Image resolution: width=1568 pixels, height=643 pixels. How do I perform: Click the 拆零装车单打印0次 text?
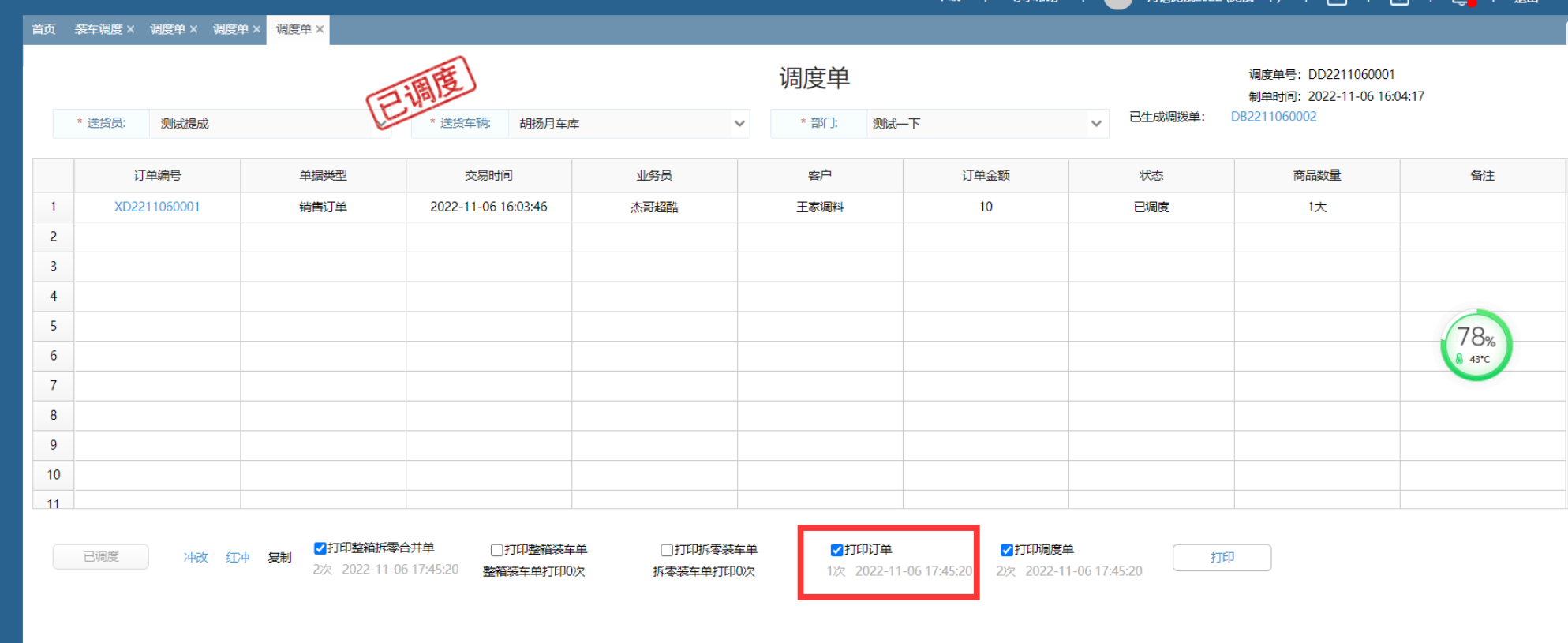(704, 571)
